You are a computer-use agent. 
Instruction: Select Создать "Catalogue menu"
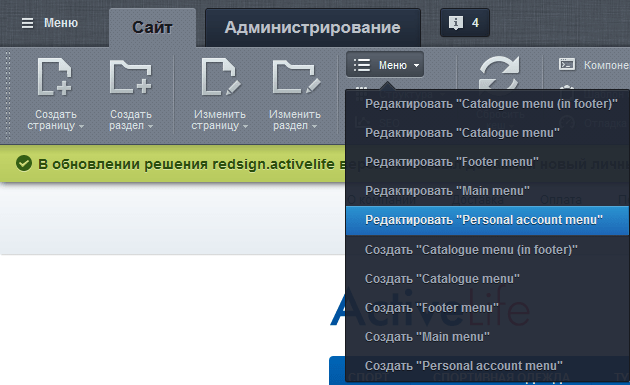488,279
